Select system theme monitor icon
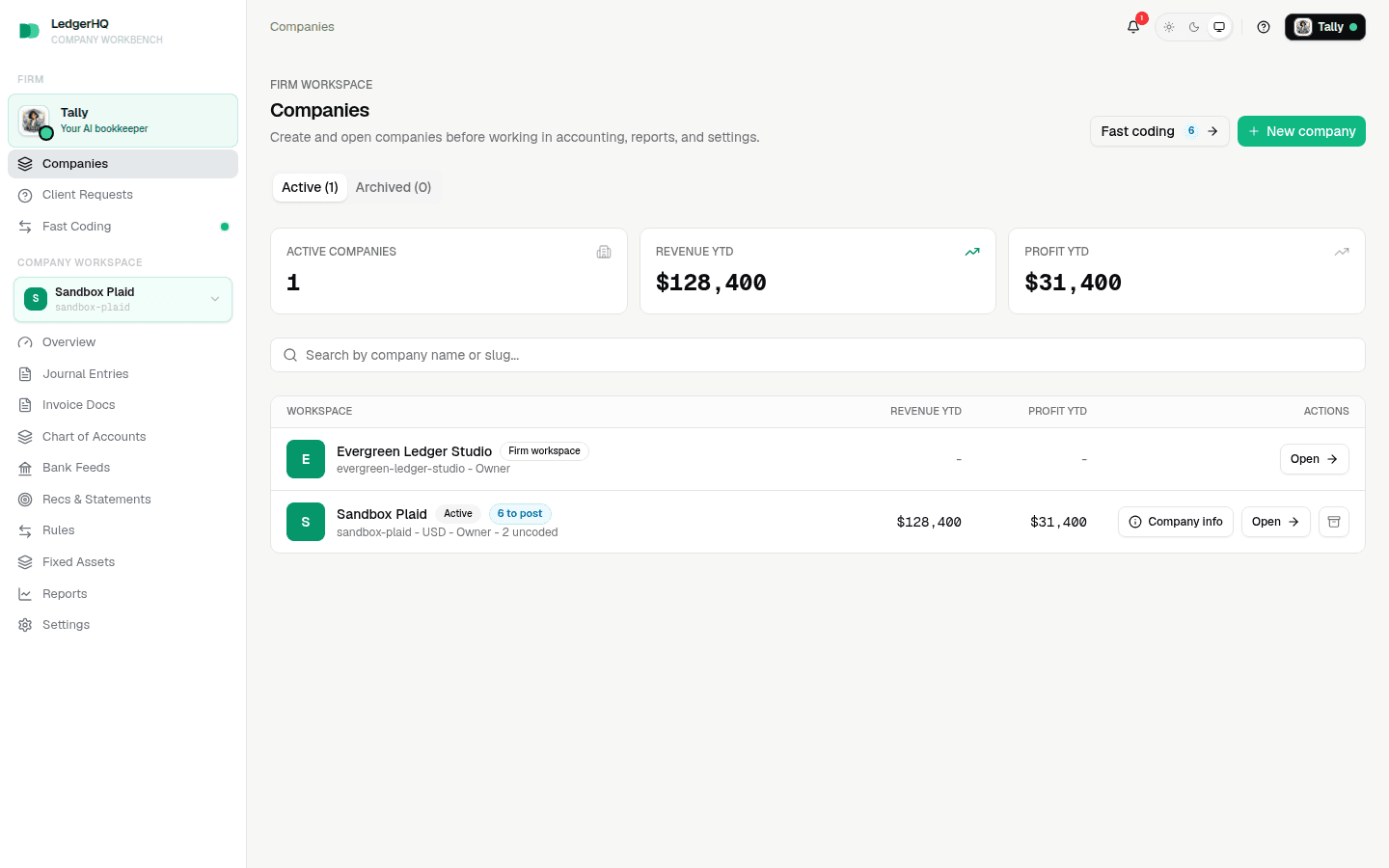Image resolution: width=1389 pixels, height=868 pixels. [x=1219, y=27]
